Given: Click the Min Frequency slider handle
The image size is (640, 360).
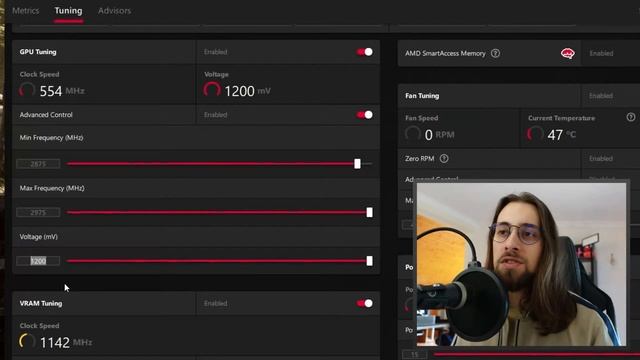Looking at the screenshot, I should (x=357, y=164).
